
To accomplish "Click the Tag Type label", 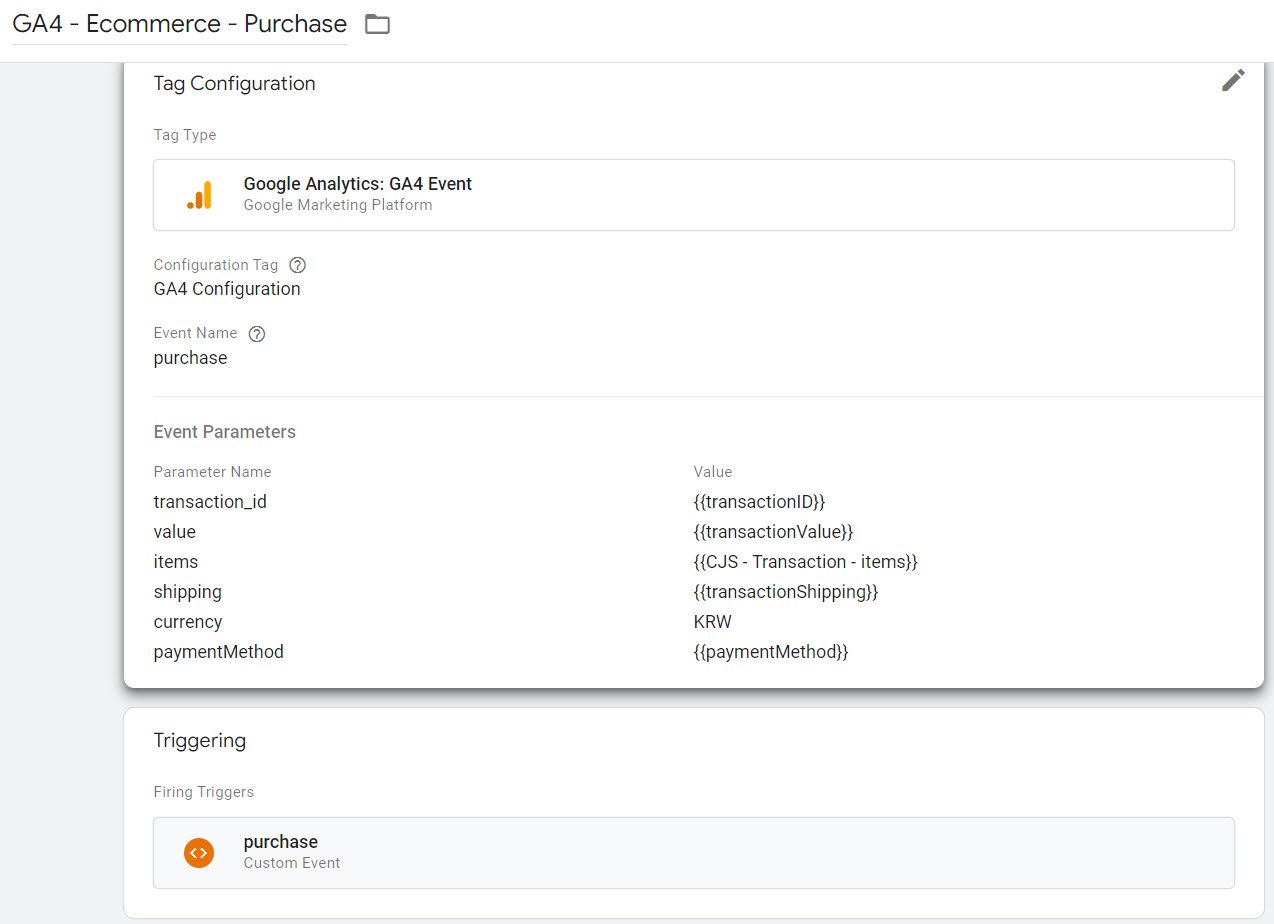I will (x=184, y=135).
